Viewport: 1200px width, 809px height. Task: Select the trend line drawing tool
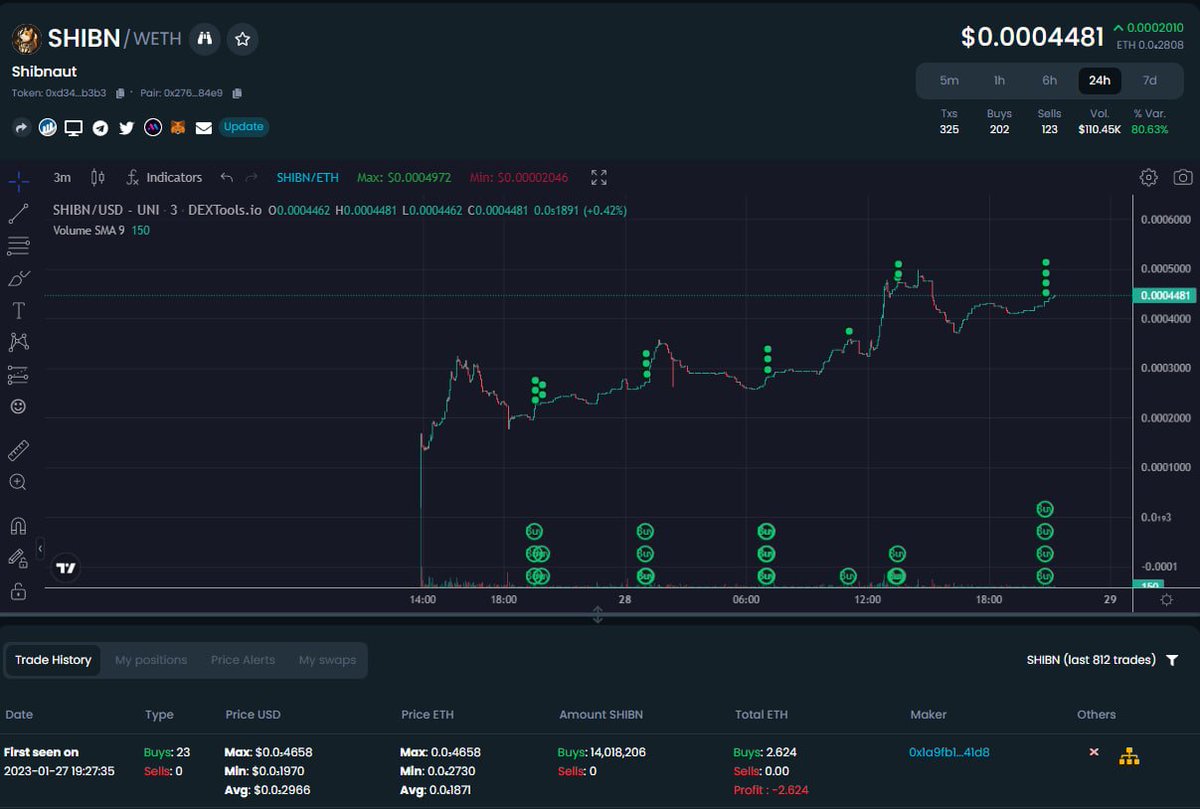click(18, 213)
